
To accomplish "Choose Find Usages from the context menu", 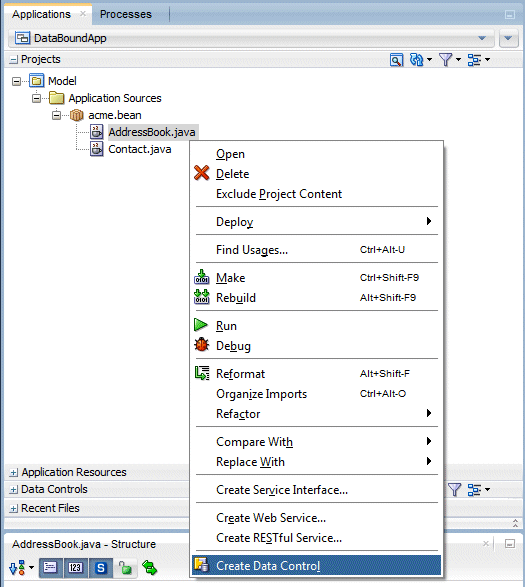I will [317, 250].
